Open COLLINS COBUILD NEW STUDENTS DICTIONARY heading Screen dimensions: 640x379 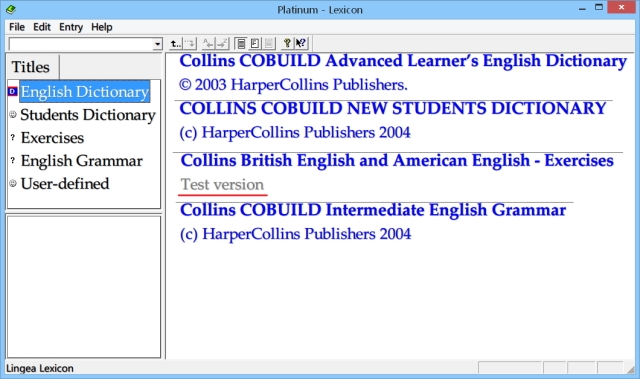coord(393,109)
